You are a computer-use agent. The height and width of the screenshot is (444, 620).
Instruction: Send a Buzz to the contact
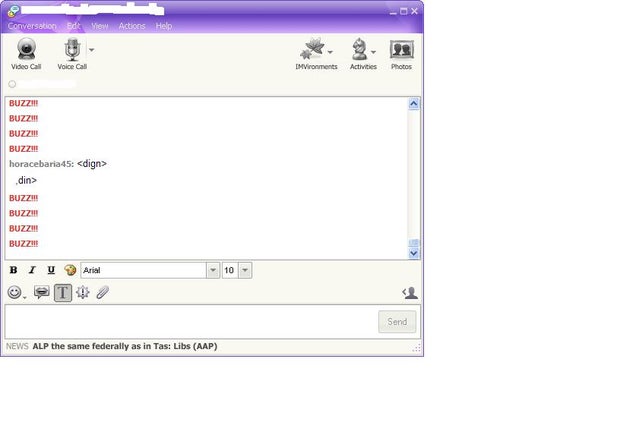point(83,293)
